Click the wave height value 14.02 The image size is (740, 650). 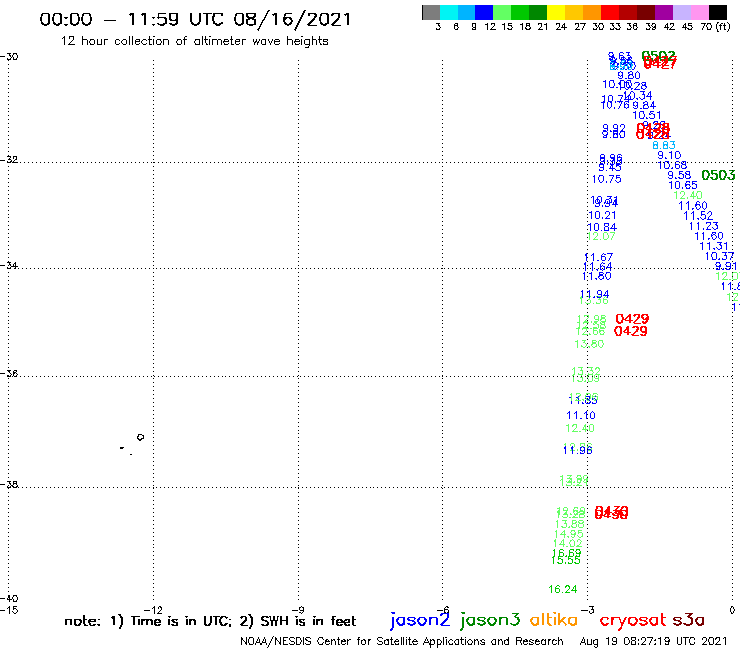click(x=567, y=543)
